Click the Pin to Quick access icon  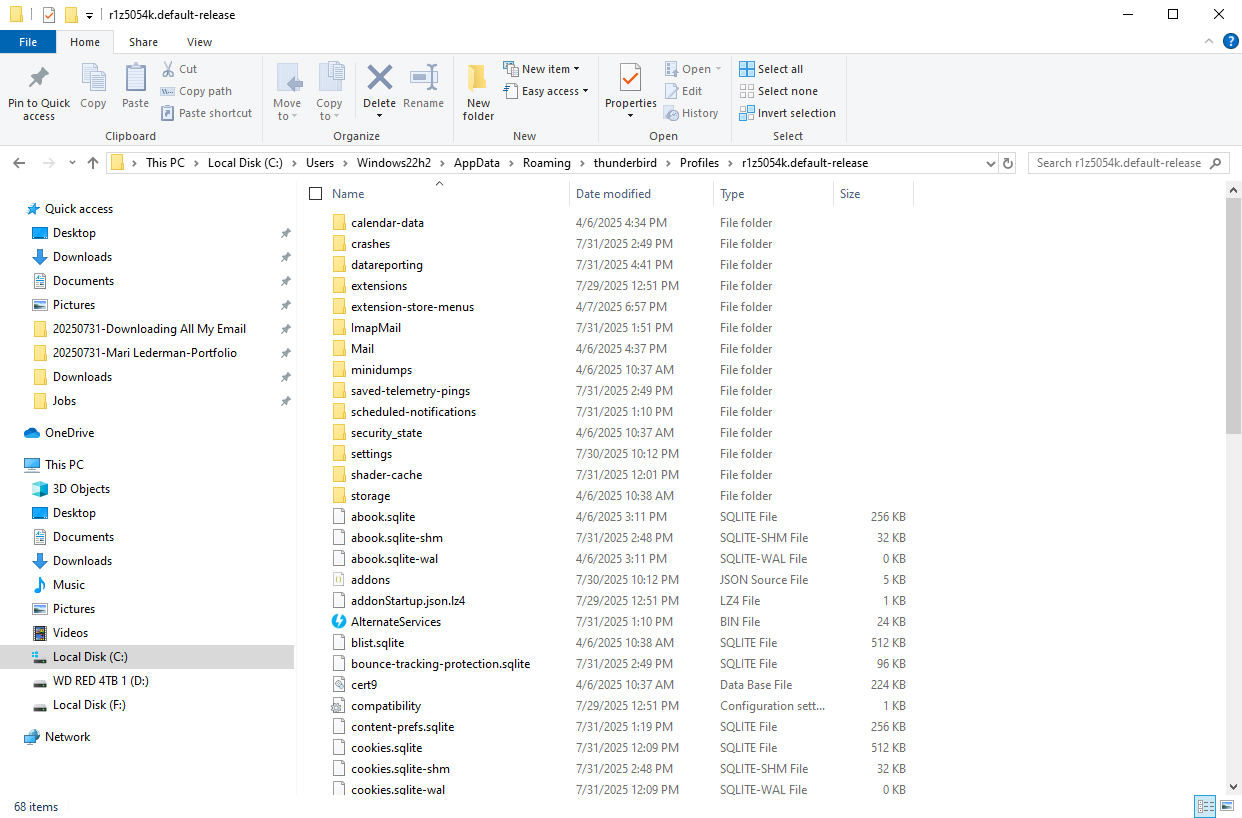[x=39, y=78]
